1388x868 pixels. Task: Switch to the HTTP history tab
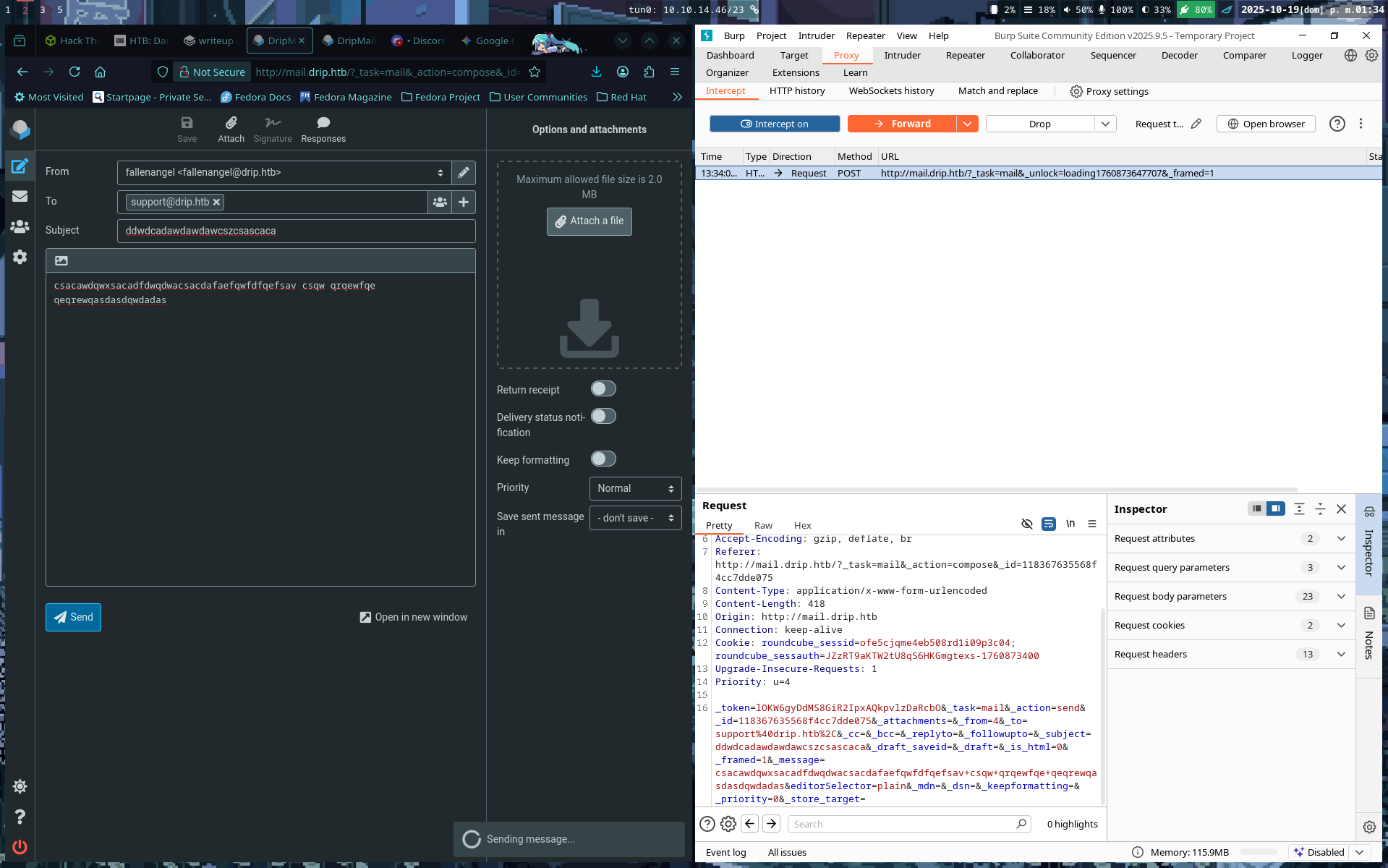pos(796,91)
